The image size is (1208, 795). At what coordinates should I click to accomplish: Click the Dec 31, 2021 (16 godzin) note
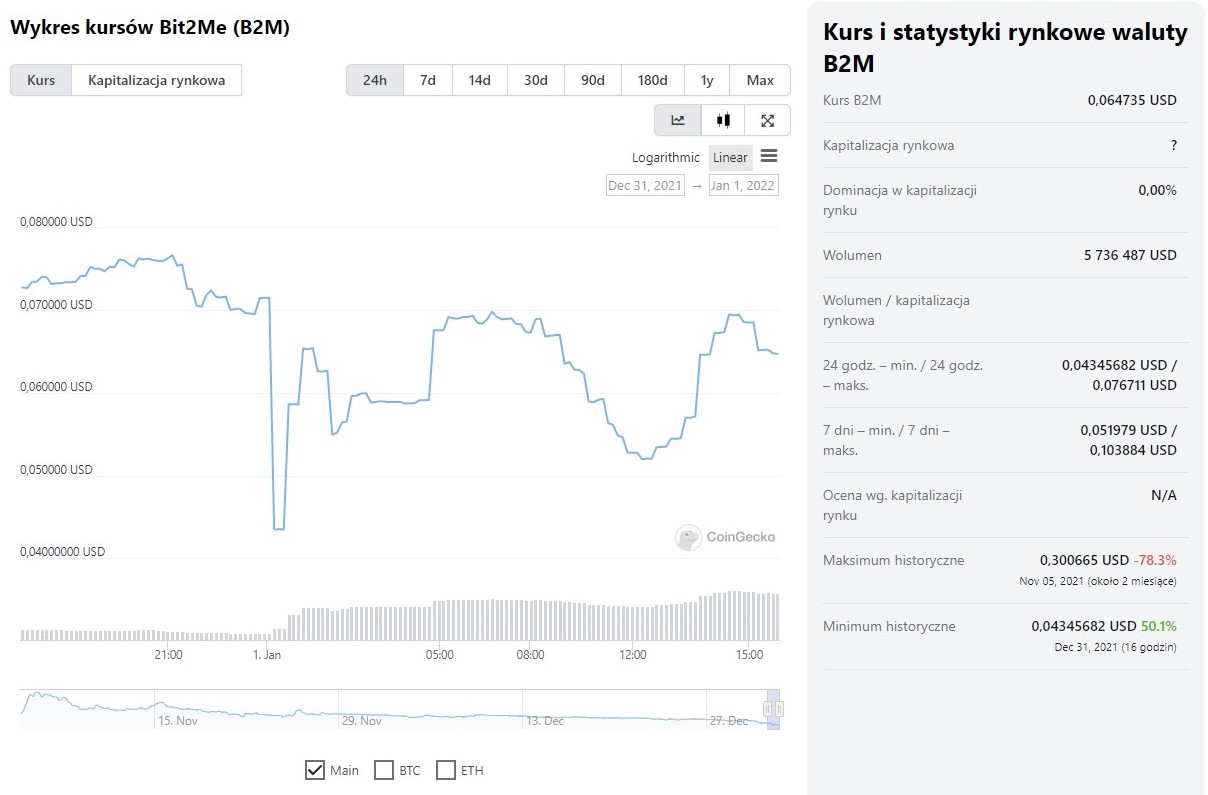pyautogui.click(x=1116, y=647)
